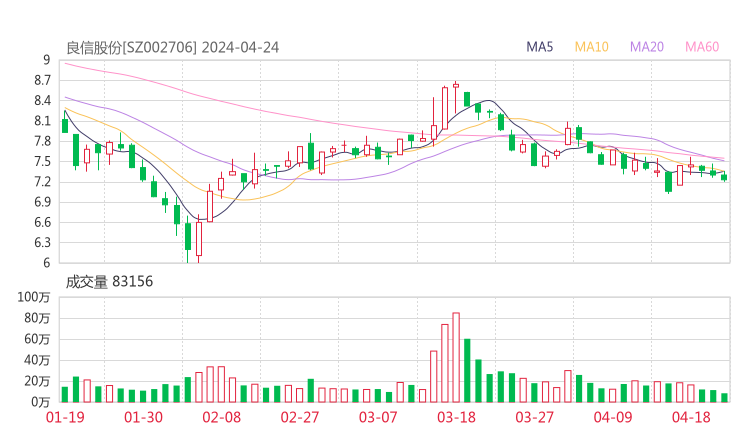Click the price axis value 6.9
The width and height of the screenshot is (740, 440).
click(42, 202)
